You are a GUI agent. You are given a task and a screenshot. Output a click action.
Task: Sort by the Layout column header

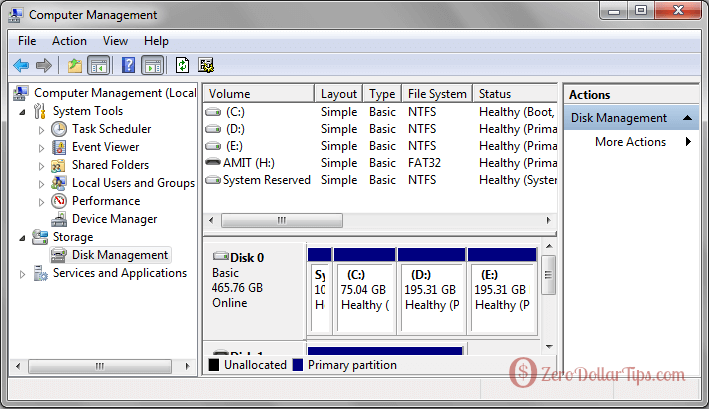(x=339, y=94)
